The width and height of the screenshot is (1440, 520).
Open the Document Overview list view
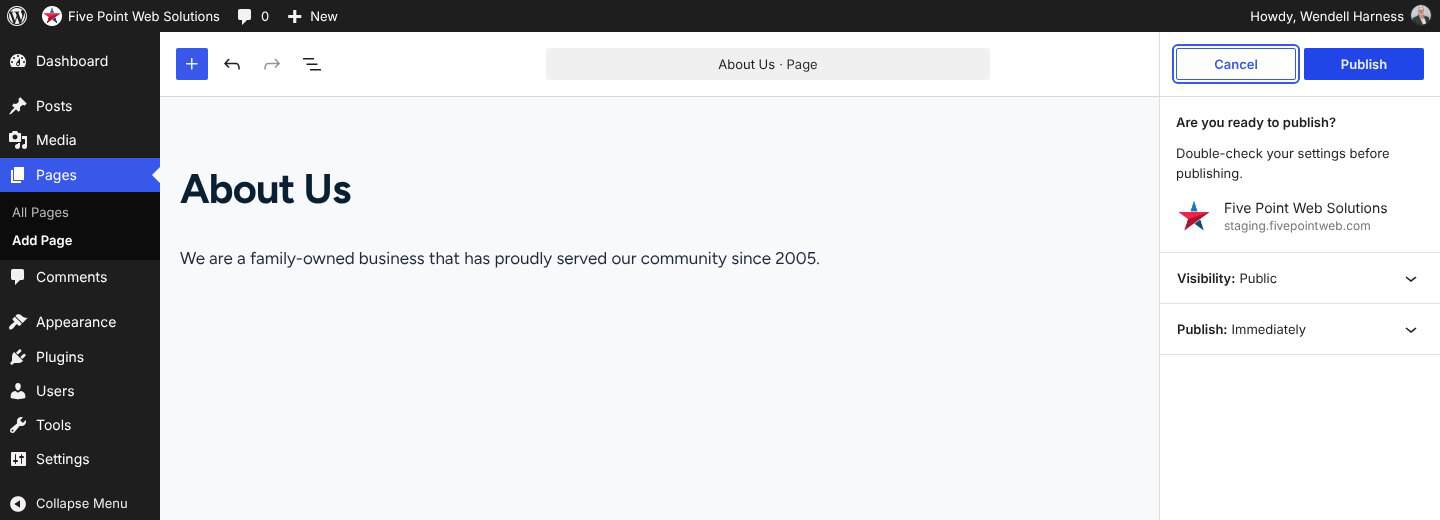point(312,64)
